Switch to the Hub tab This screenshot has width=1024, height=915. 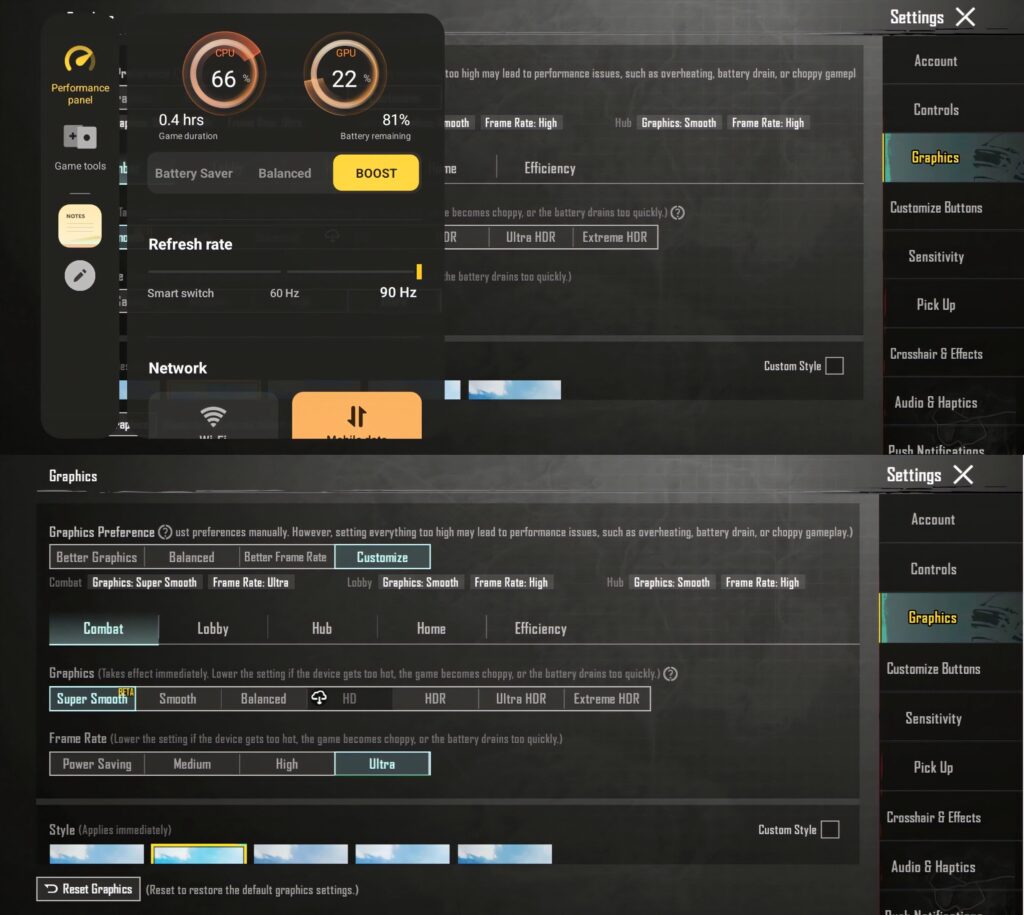coord(321,628)
